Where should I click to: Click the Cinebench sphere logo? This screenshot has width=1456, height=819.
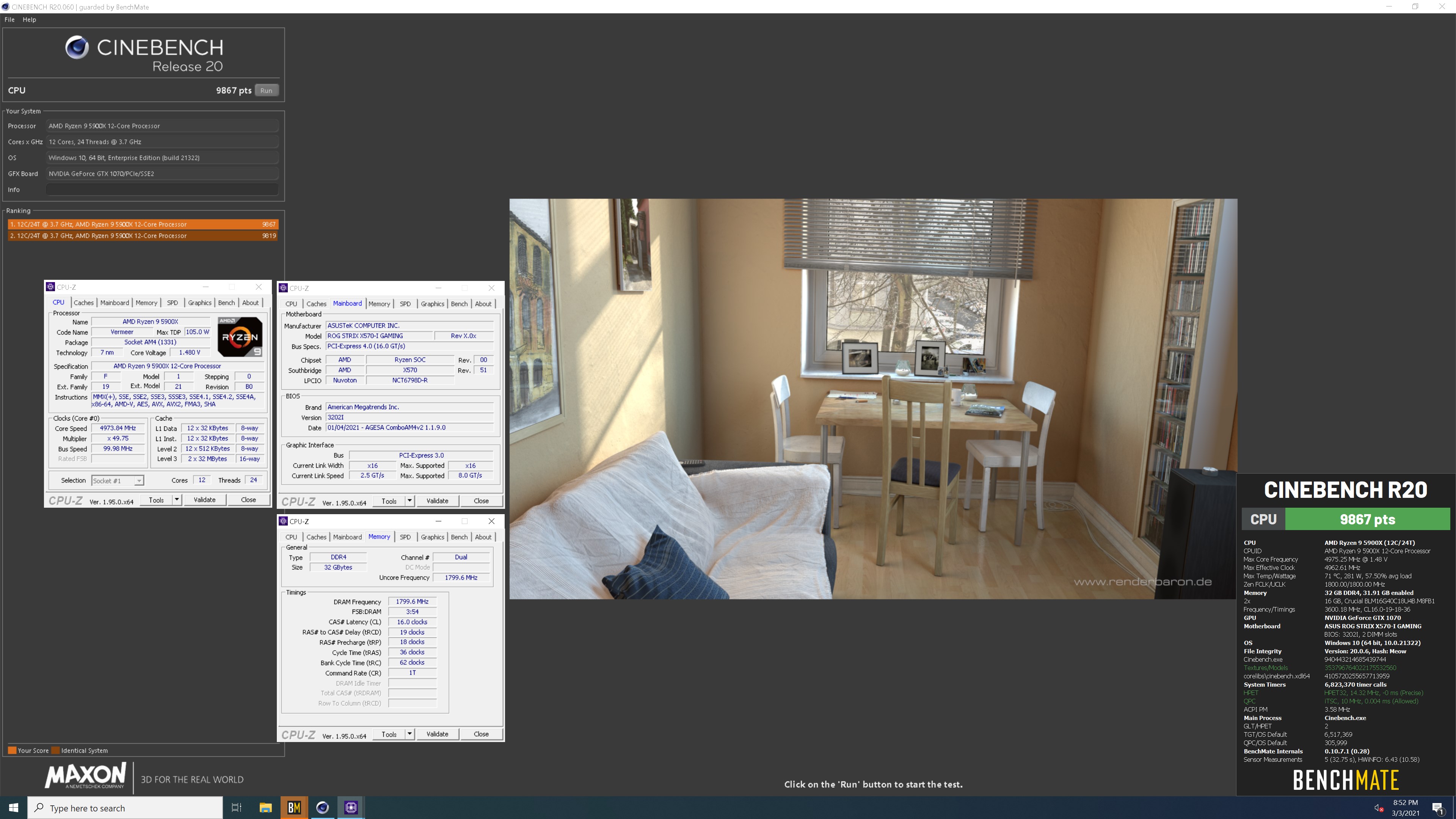tap(77, 47)
